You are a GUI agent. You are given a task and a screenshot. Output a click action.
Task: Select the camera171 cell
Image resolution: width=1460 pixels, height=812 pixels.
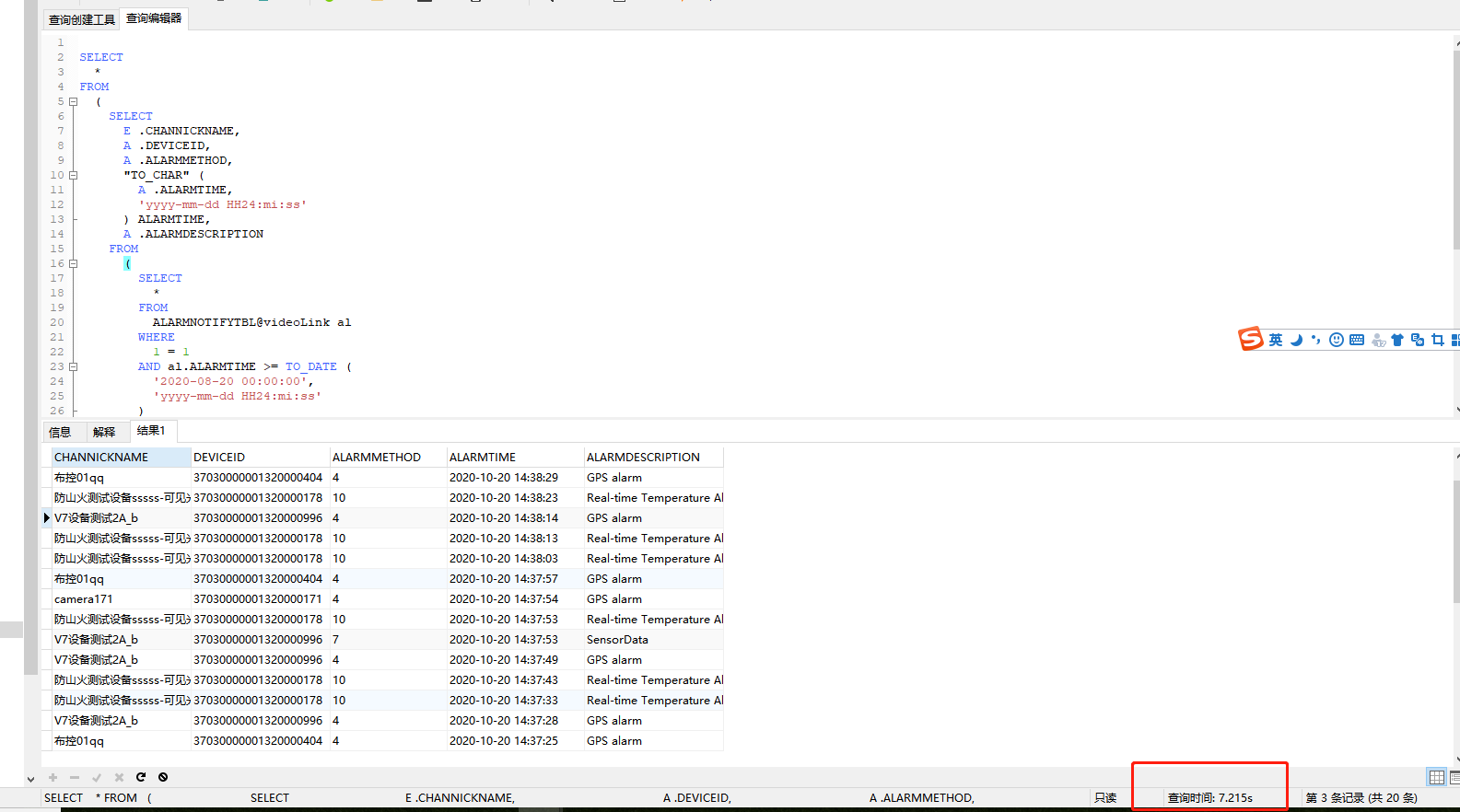pos(121,599)
